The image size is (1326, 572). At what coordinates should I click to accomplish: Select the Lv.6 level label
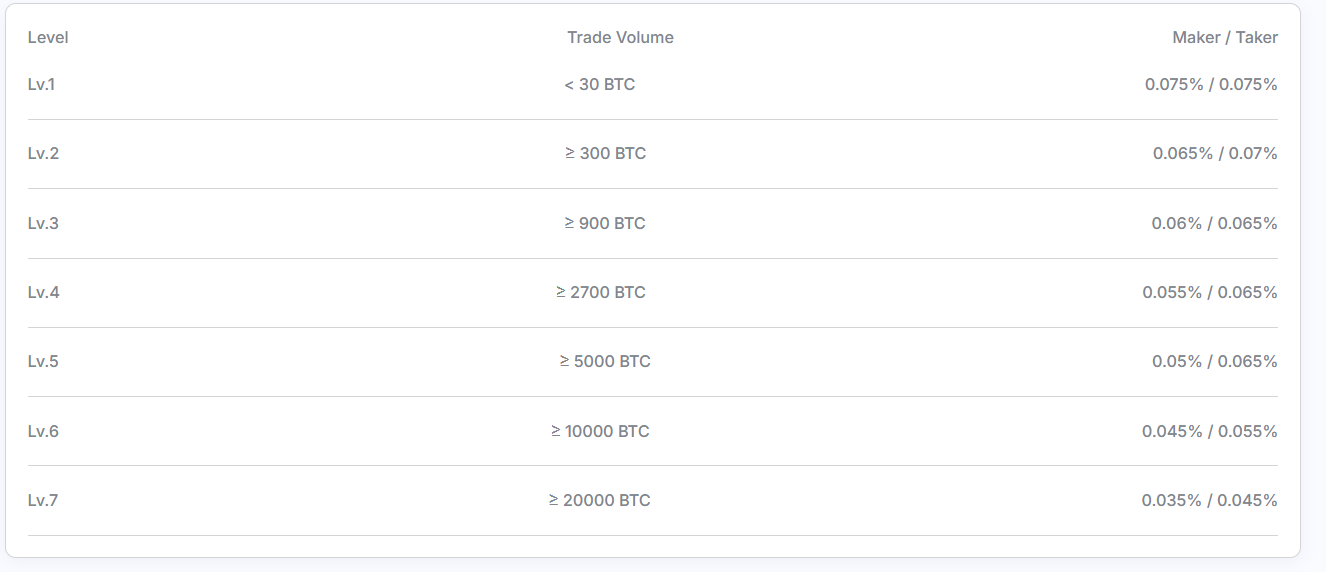point(43,431)
